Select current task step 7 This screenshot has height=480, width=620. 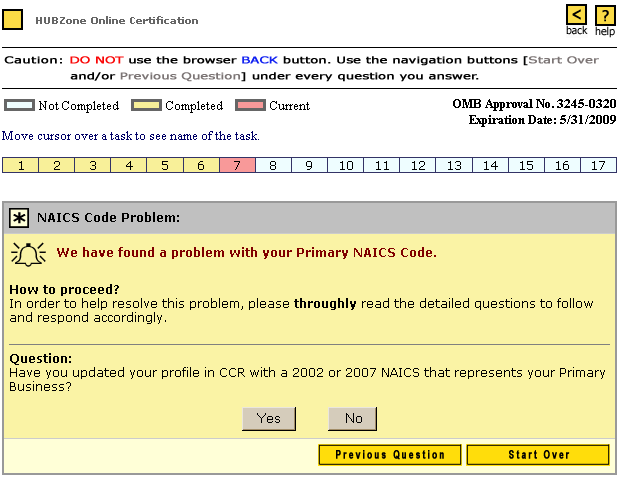(x=237, y=166)
